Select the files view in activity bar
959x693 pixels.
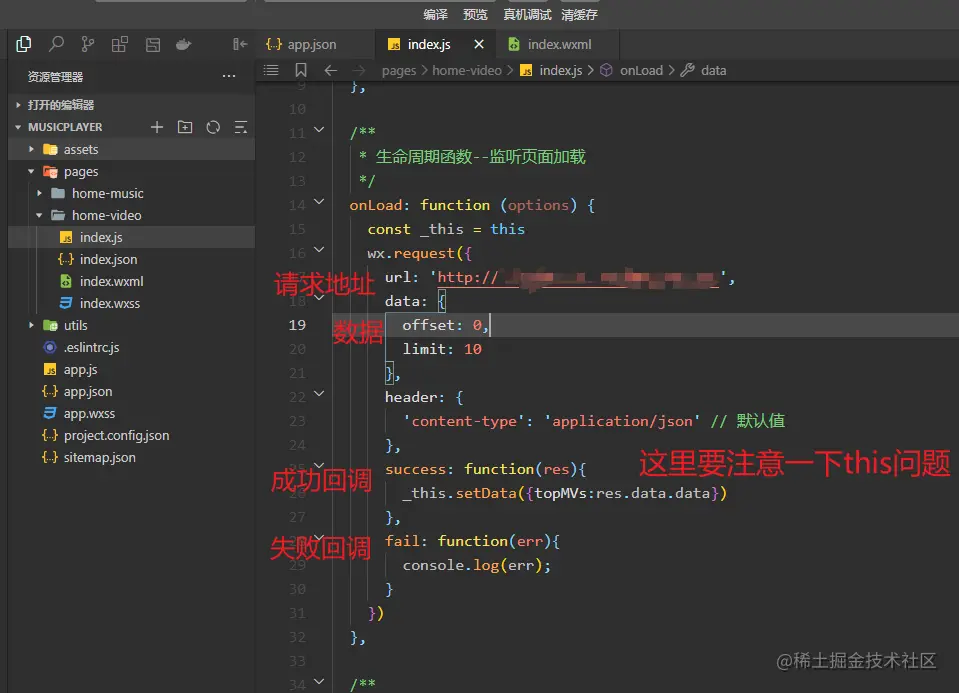tap(23, 44)
